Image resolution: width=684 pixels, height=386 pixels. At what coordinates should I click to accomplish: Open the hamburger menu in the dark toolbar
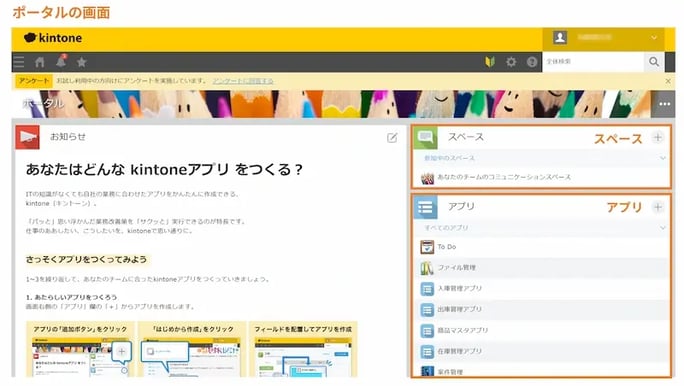click(19, 62)
